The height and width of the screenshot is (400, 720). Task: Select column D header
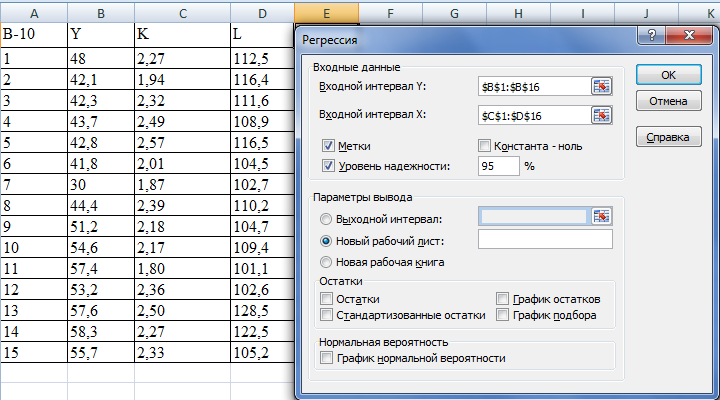(262, 14)
